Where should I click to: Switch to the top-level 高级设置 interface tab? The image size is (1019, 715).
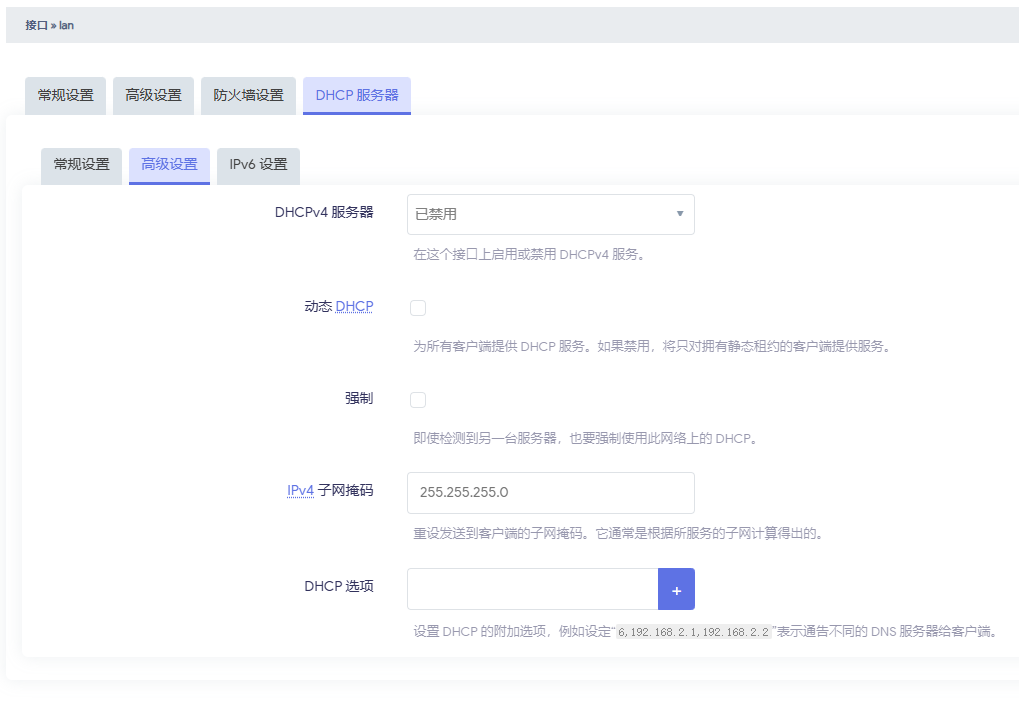click(153, 96)
